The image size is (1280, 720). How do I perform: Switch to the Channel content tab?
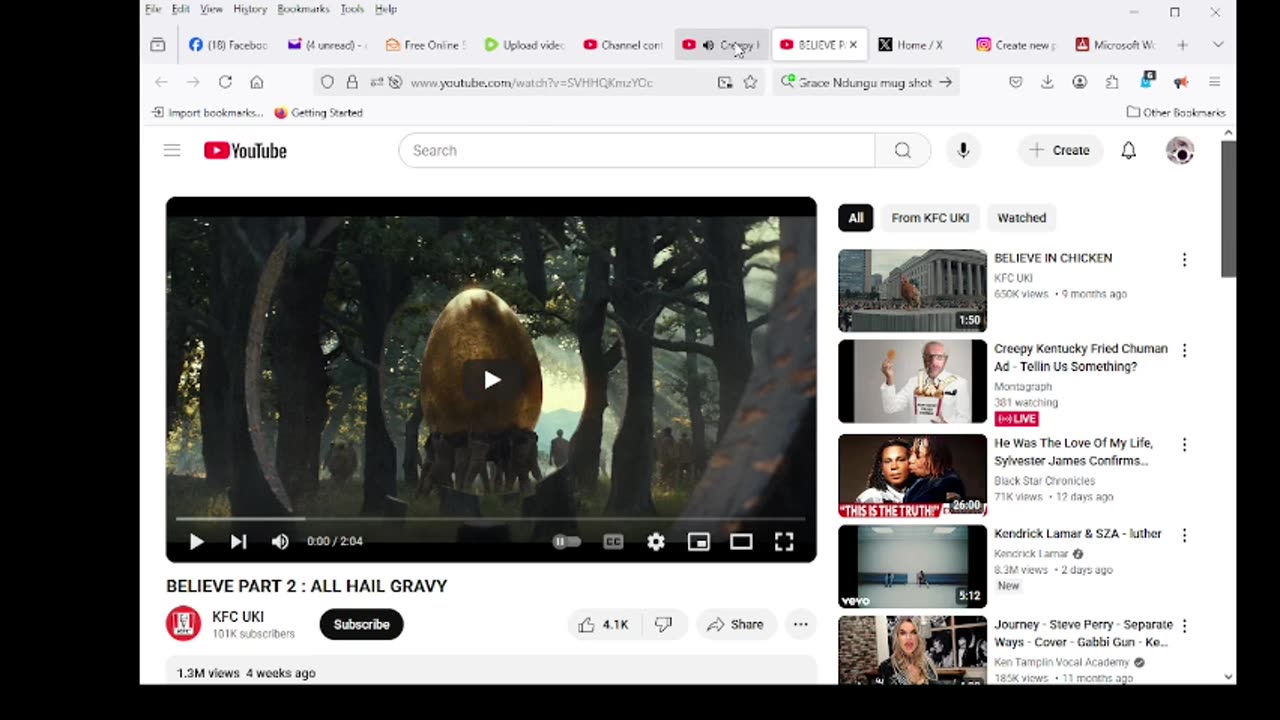click(623, 45)
